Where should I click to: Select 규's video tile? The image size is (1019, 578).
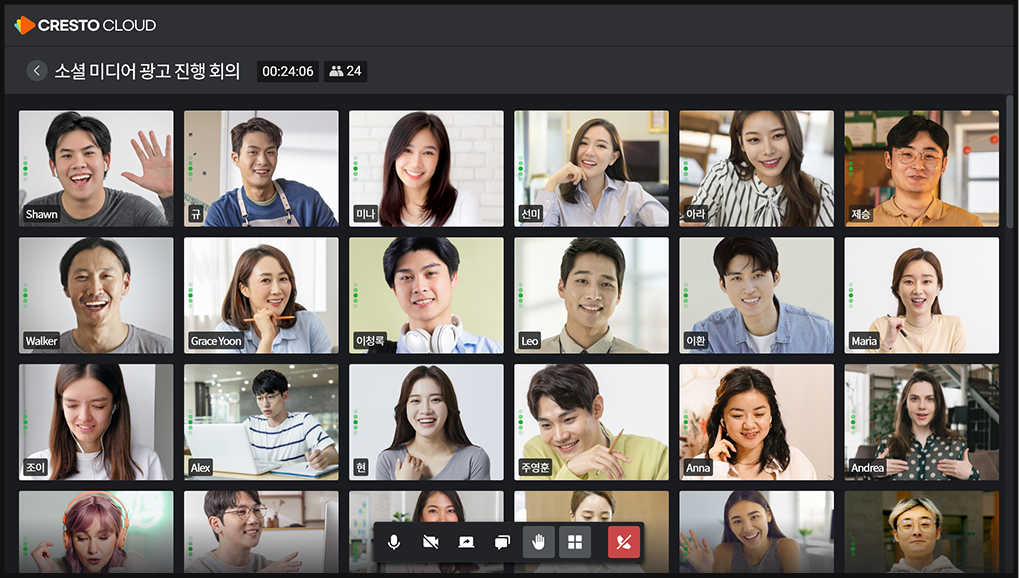click(261, 168)
